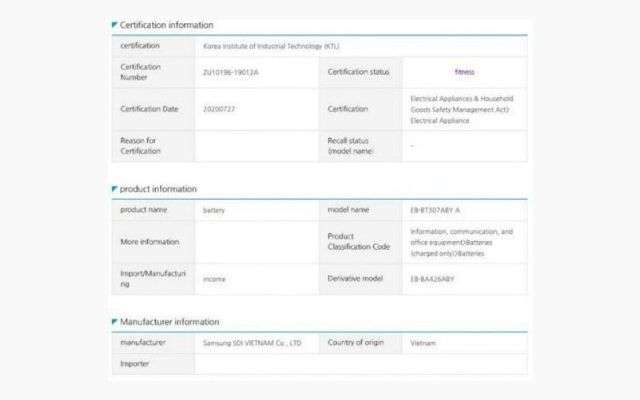Click the model name EB-BT307ABY A
Screen dimensions: 640x400
pos(435,210)
